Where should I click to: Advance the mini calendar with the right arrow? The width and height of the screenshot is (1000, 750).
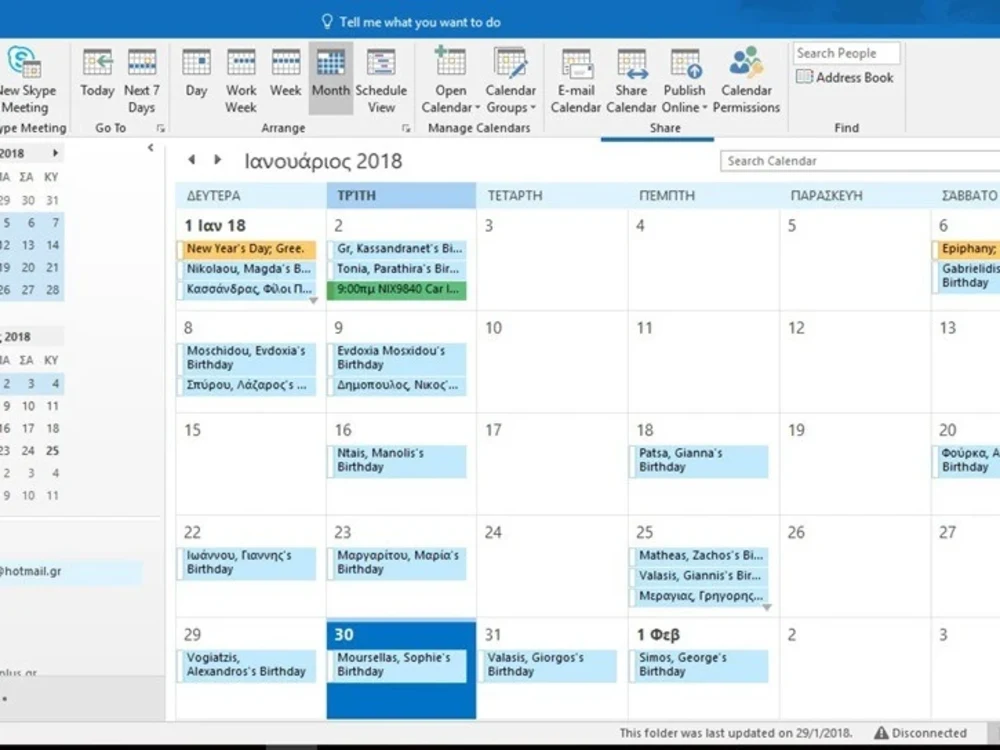click(55, 153)
